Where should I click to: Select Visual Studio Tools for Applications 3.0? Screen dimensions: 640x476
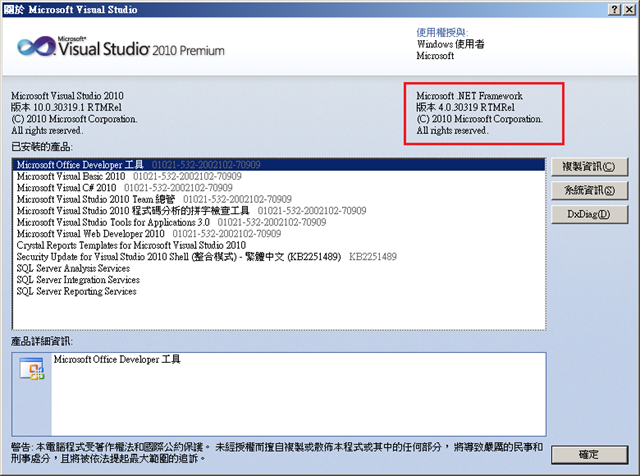pos(279,222)
